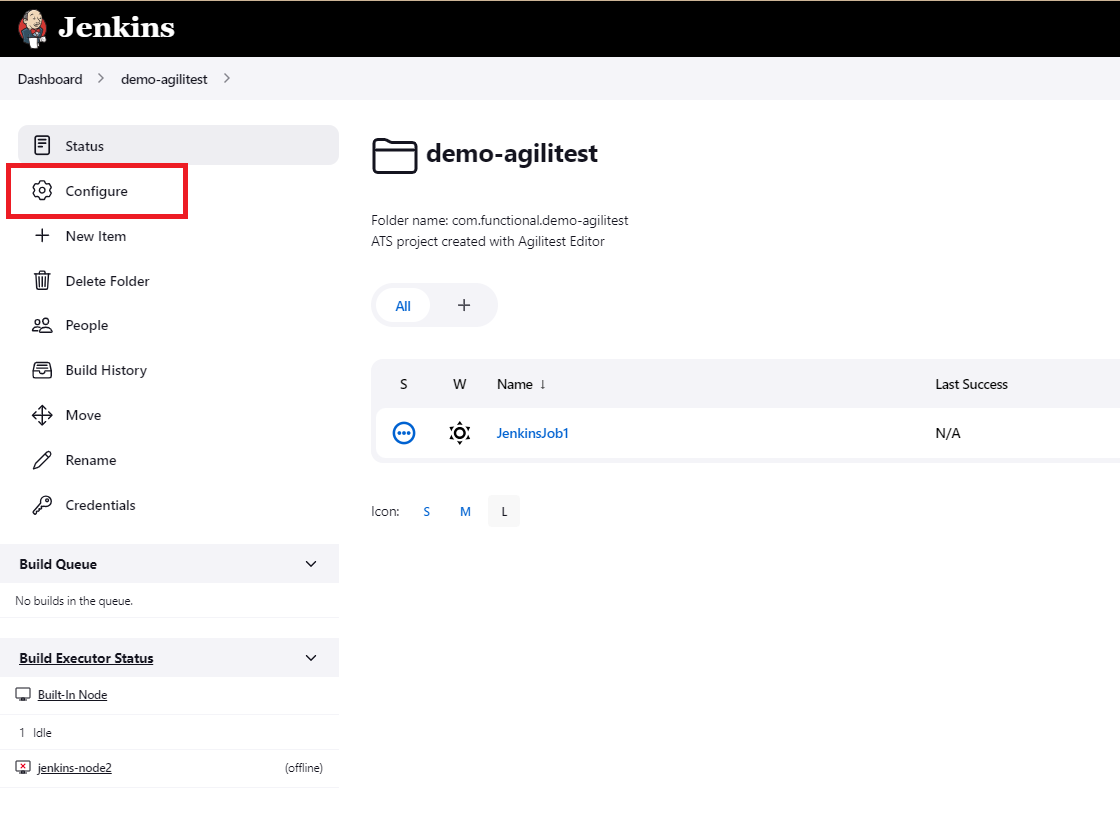Click the Status document icon
The width and height of the screenshot is (1120, 825).
(x=42, y=146)
